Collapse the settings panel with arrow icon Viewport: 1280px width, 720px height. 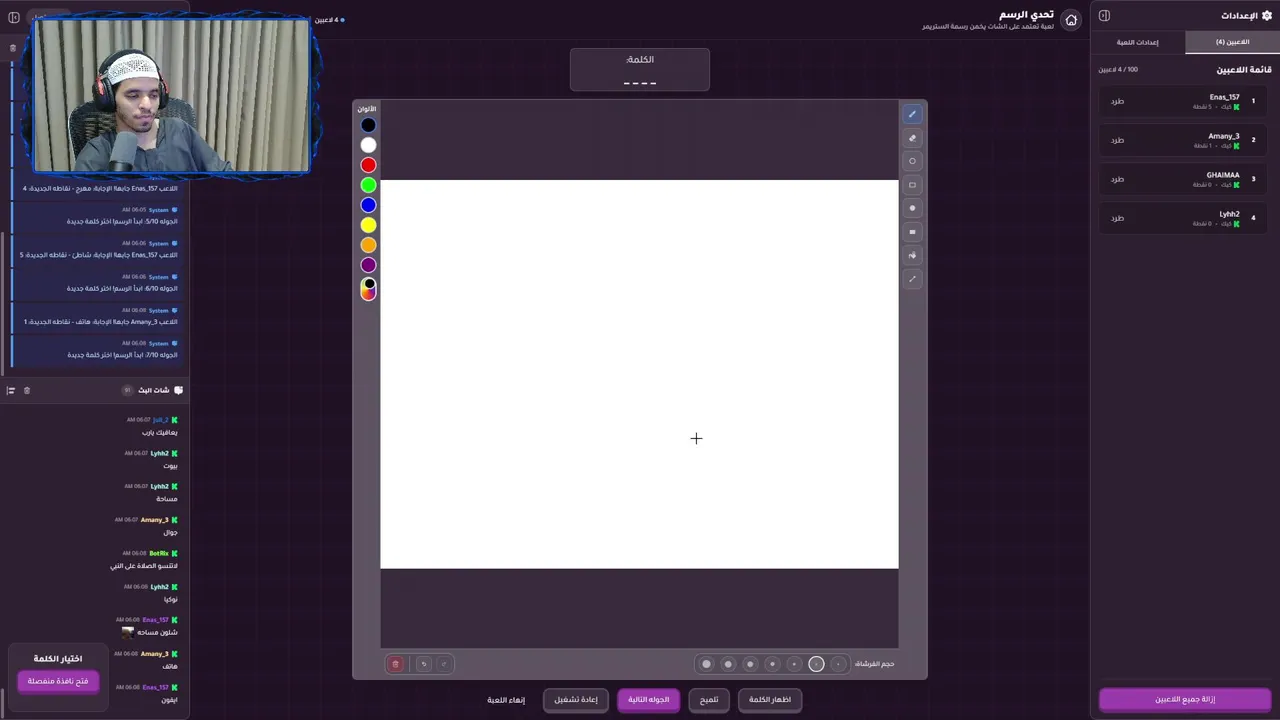point(1104,16)
